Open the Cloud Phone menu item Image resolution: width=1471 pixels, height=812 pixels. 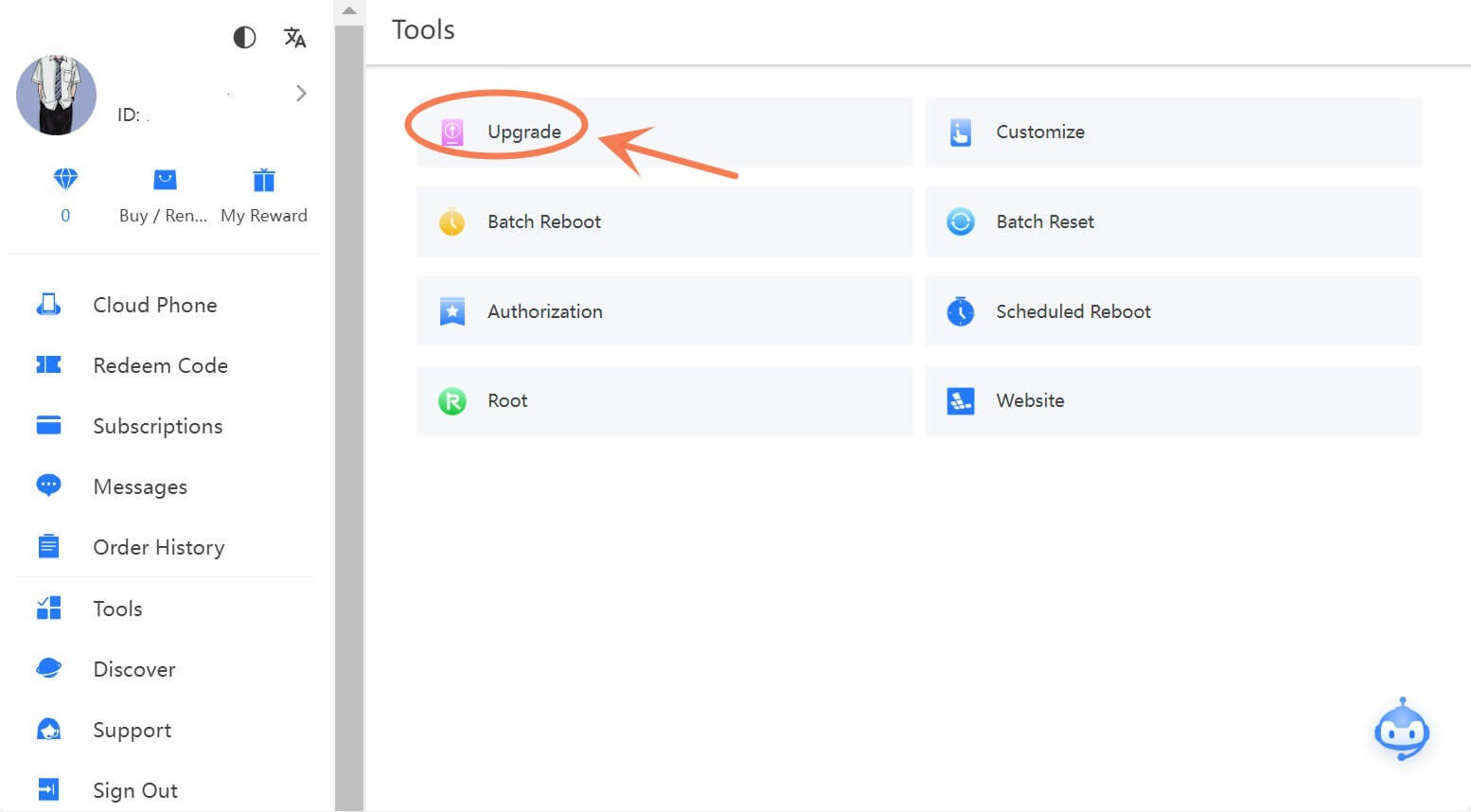click(x=155, y=305)
